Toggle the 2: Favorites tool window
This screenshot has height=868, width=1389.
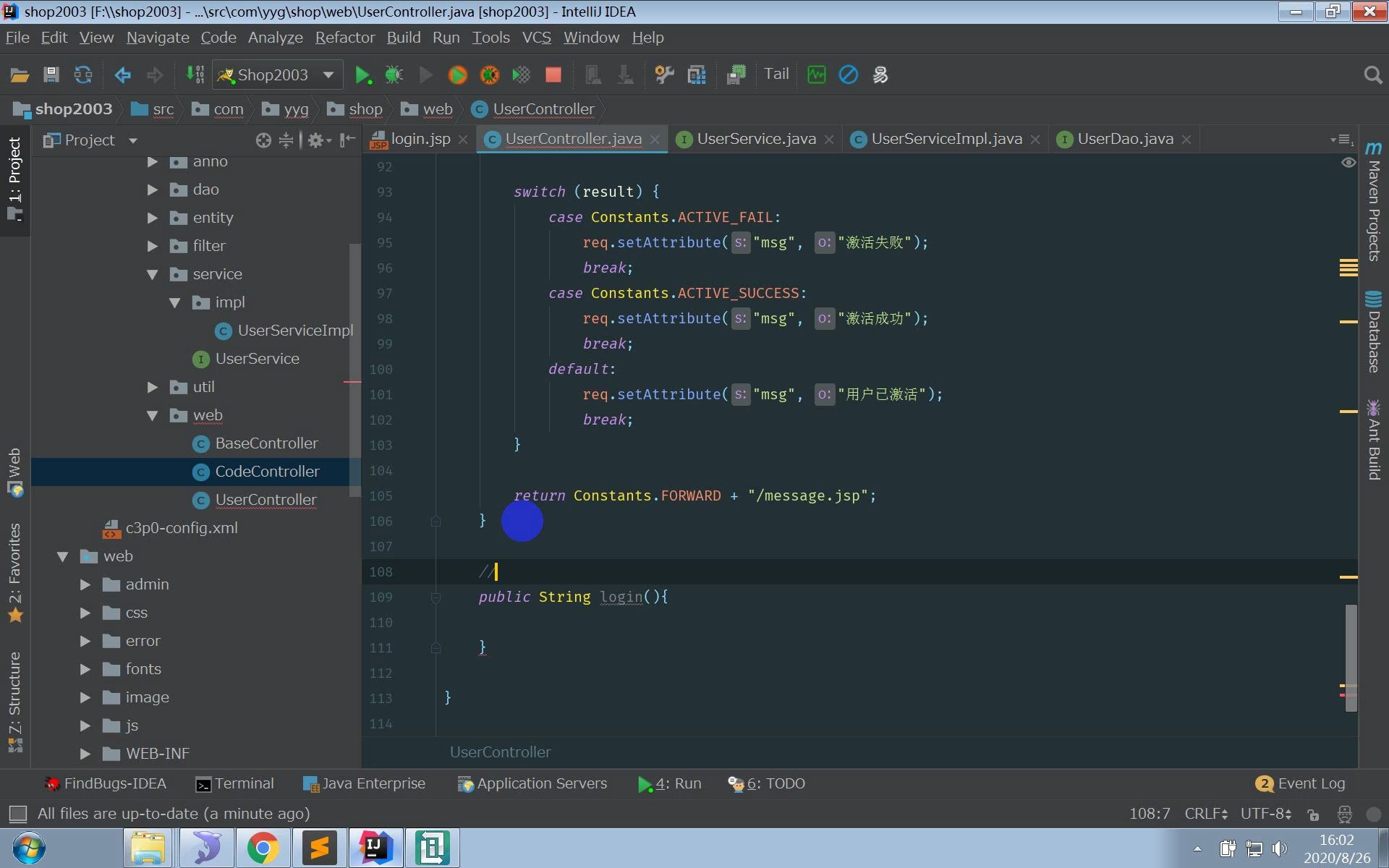(14, 571)
